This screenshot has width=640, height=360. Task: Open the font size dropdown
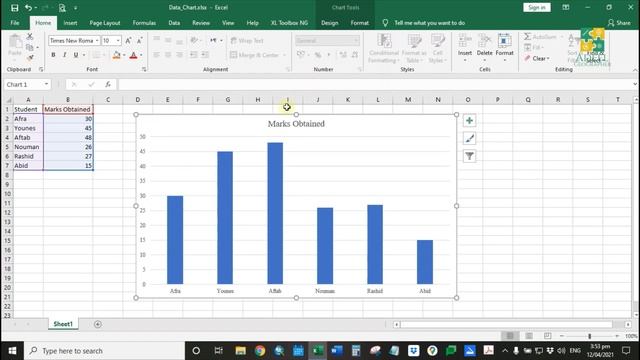(x=118, y=40)
